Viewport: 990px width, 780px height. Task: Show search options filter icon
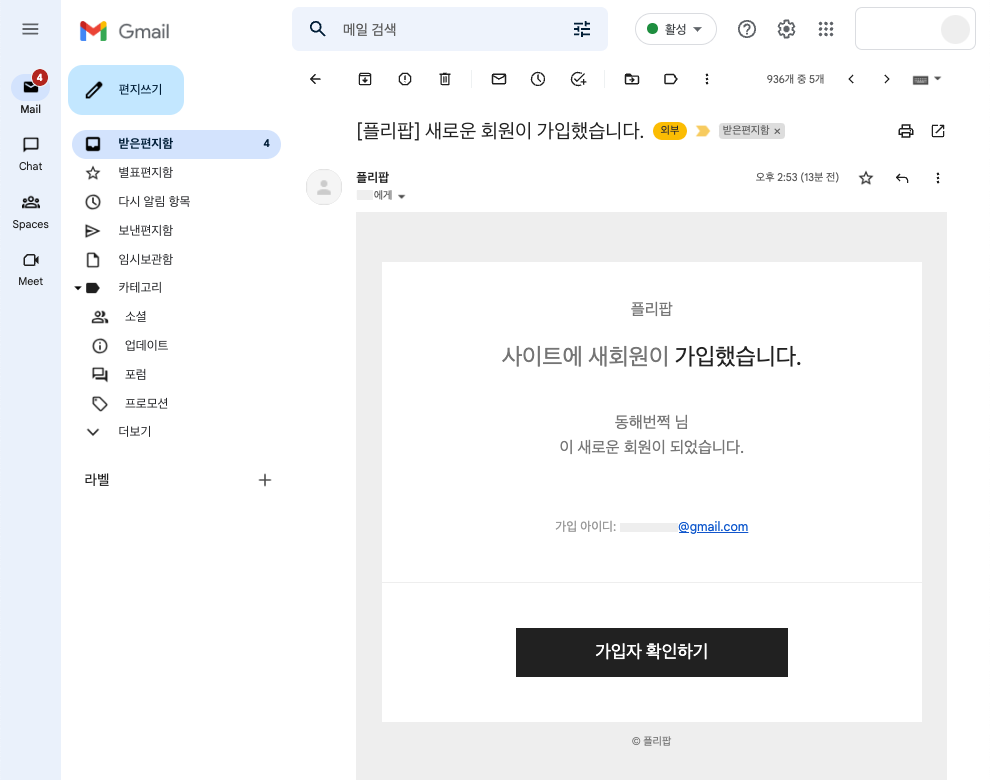pyautogui.click(x=581, y=29)
